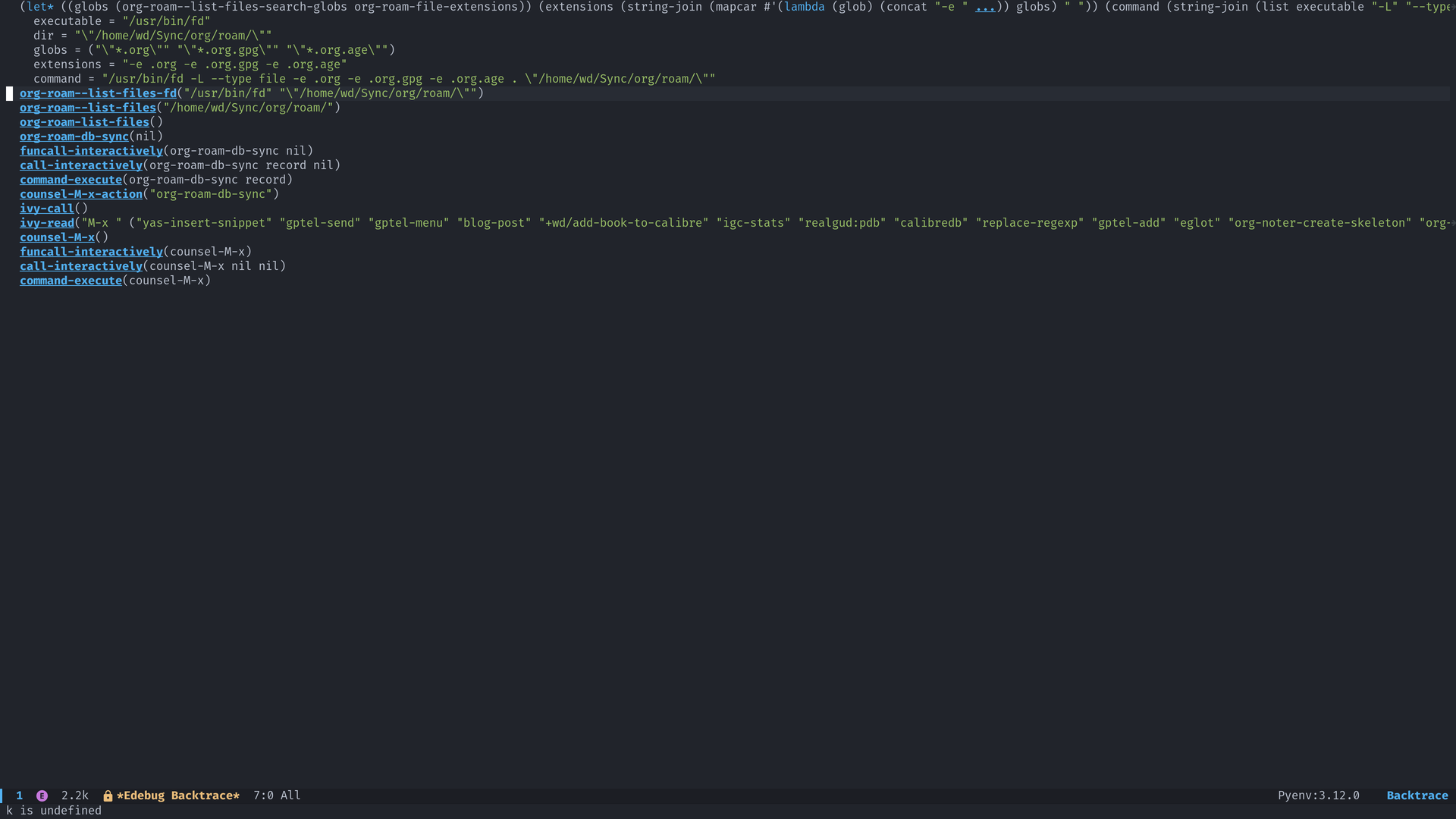Click the read-only lock icon in modeline
The image size is (1456, 819).
(108, 795)
